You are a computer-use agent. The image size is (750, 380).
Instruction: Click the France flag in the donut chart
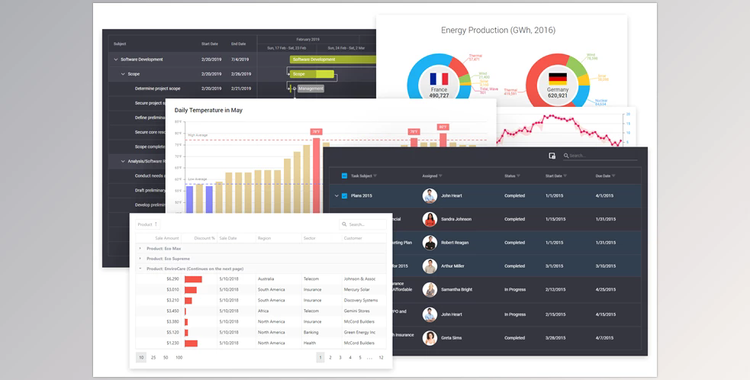click(x=439, y=79)
